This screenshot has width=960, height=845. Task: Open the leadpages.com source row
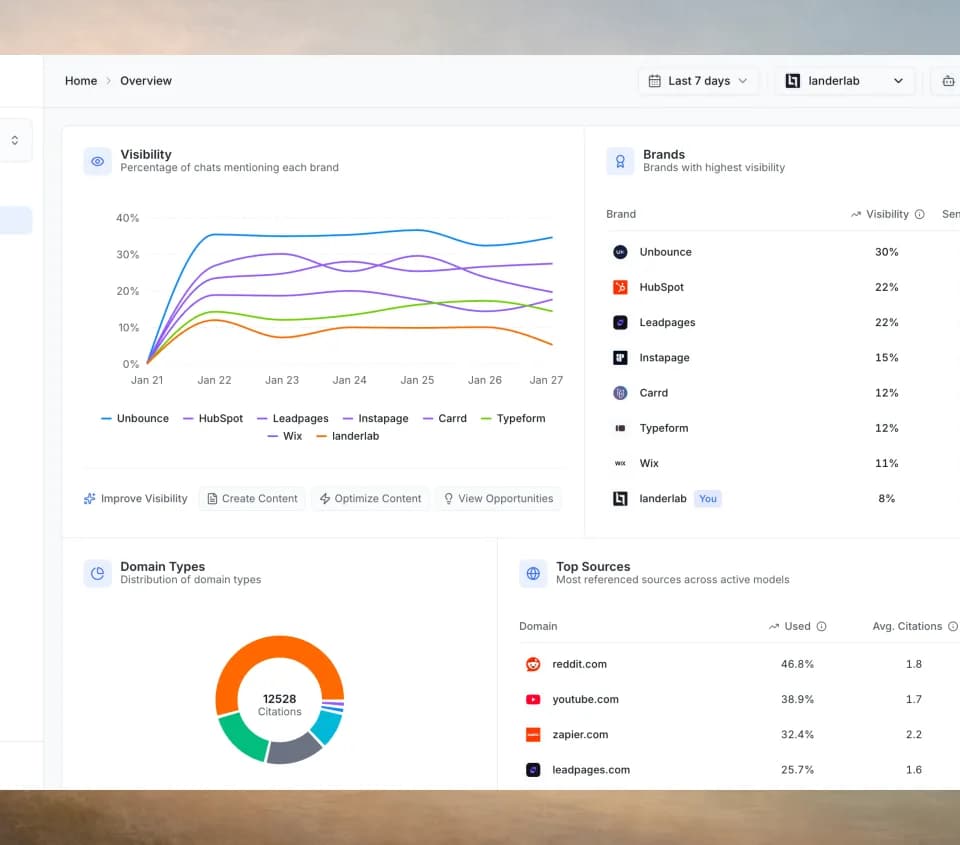click(x=739, y=770)
